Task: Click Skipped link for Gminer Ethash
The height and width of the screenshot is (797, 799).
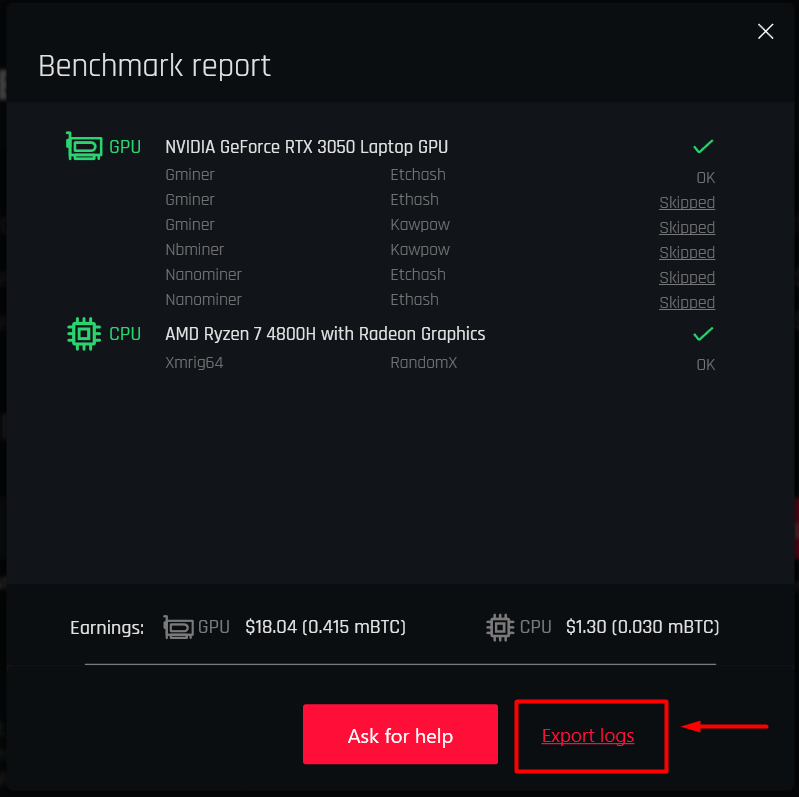Action: click(x=687, y=202)
